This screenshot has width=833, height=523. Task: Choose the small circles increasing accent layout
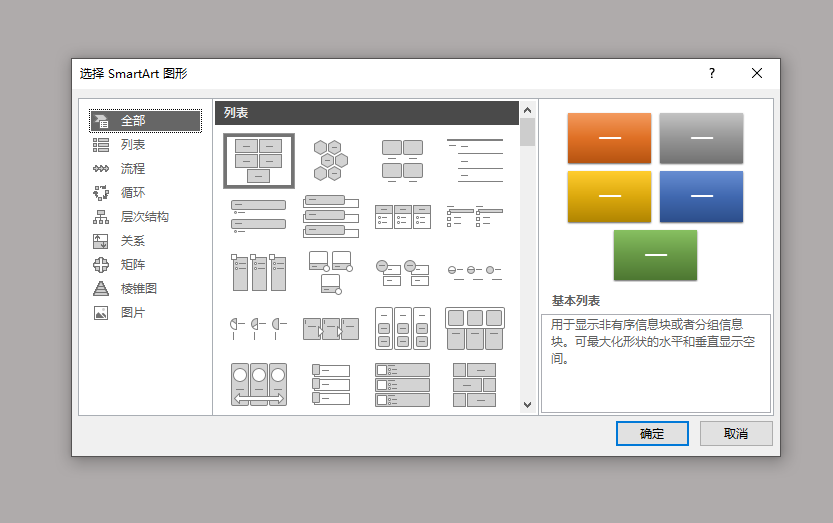click(475, 272)
